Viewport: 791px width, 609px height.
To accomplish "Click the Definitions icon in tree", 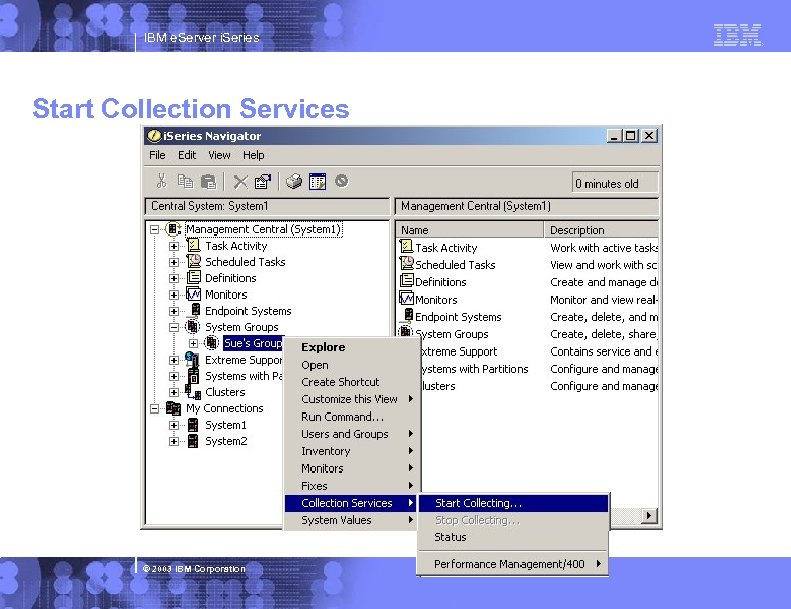I will [x=194, y=278].
